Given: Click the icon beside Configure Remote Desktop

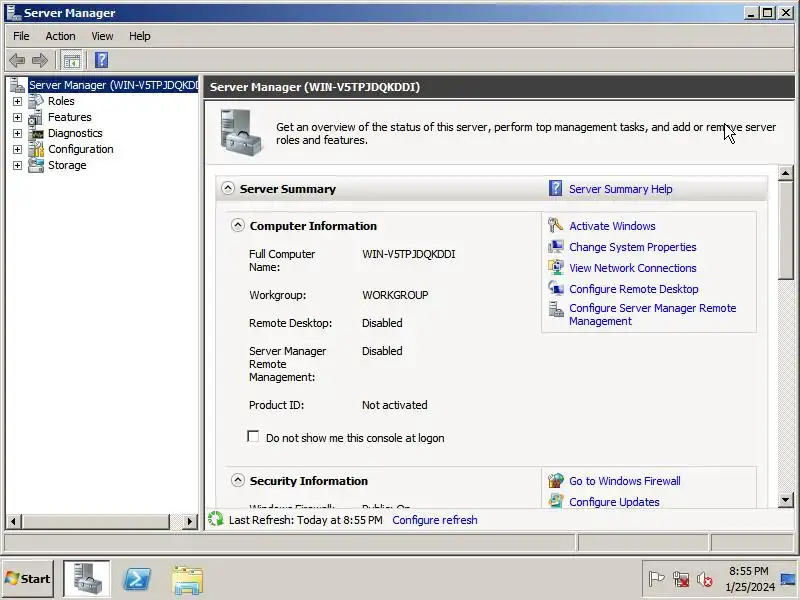Looking at the screenshot, I should coord(556,288).
